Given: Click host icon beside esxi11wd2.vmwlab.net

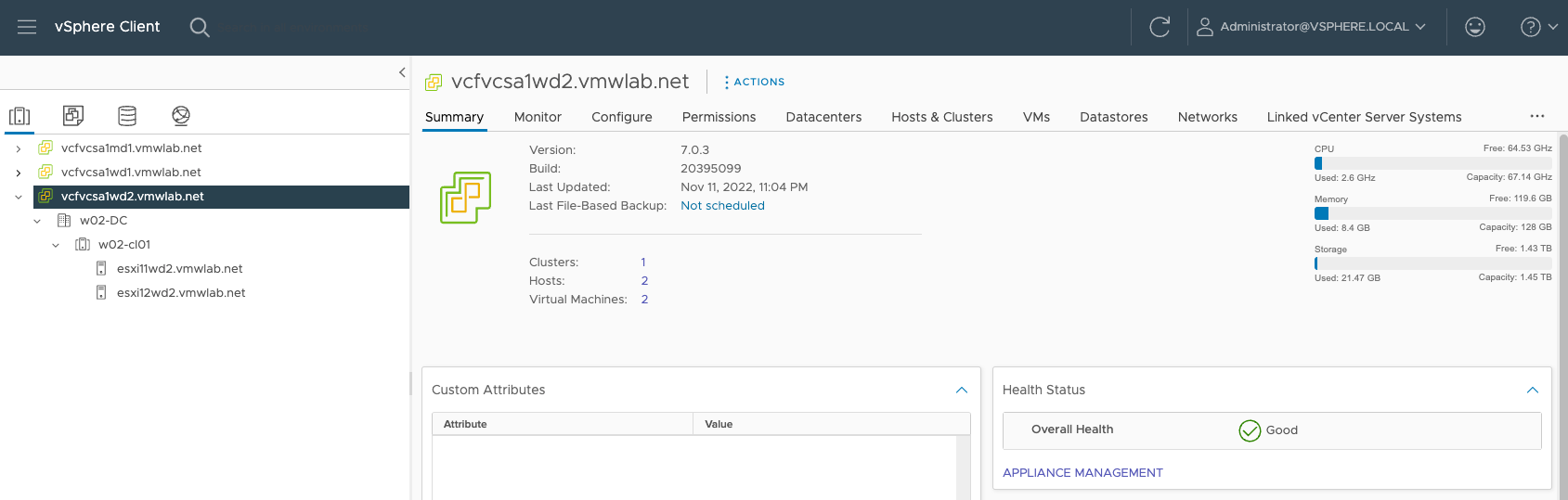Looking at the screenshot, I should (x=101, y=268).
